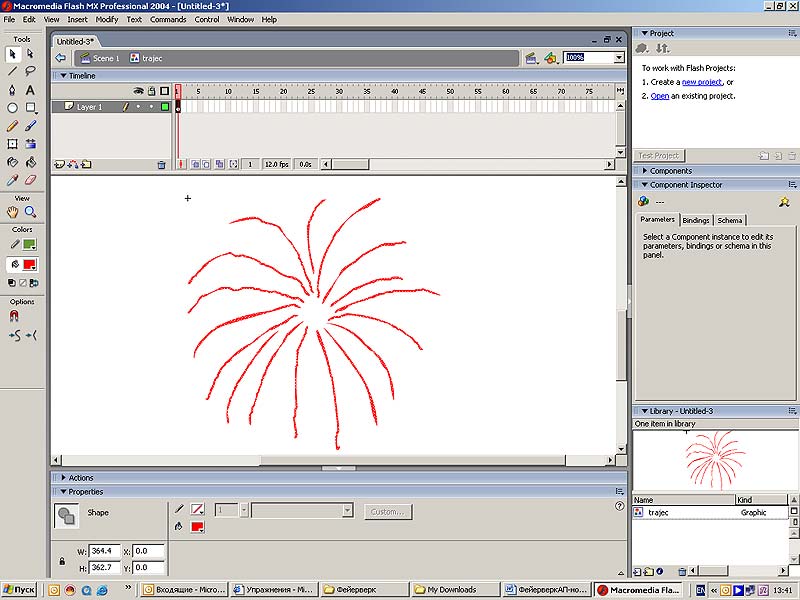Pick the Pencil tool
The height and width of the screenshot is (600, 800).
pos(12,126)
